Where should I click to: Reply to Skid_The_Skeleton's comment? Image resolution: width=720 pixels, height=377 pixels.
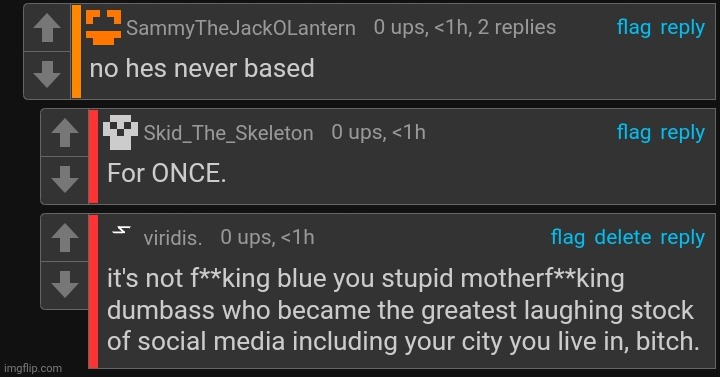[x=682, y=134]
